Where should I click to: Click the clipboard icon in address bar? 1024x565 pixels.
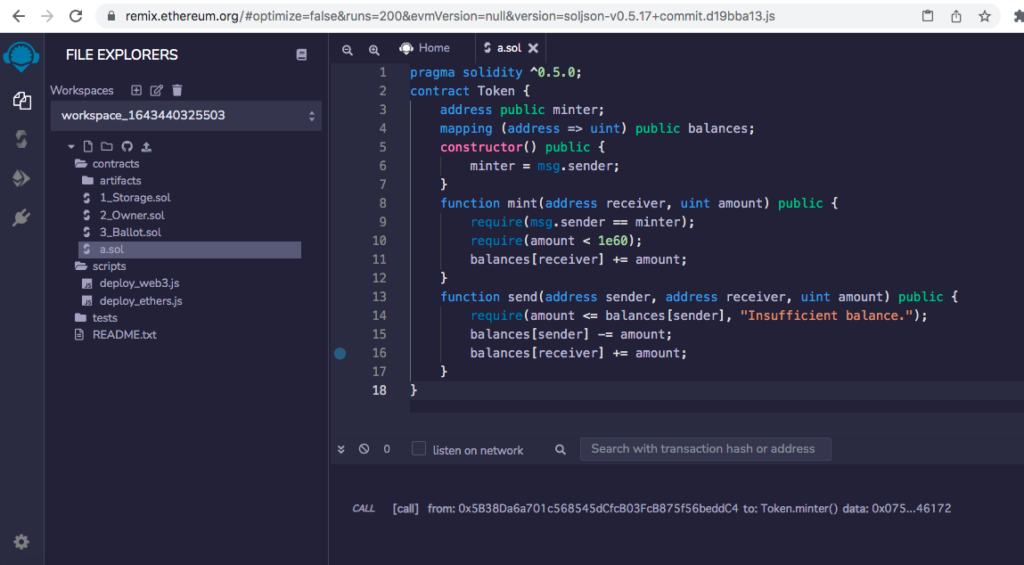[x=927, y=16]
